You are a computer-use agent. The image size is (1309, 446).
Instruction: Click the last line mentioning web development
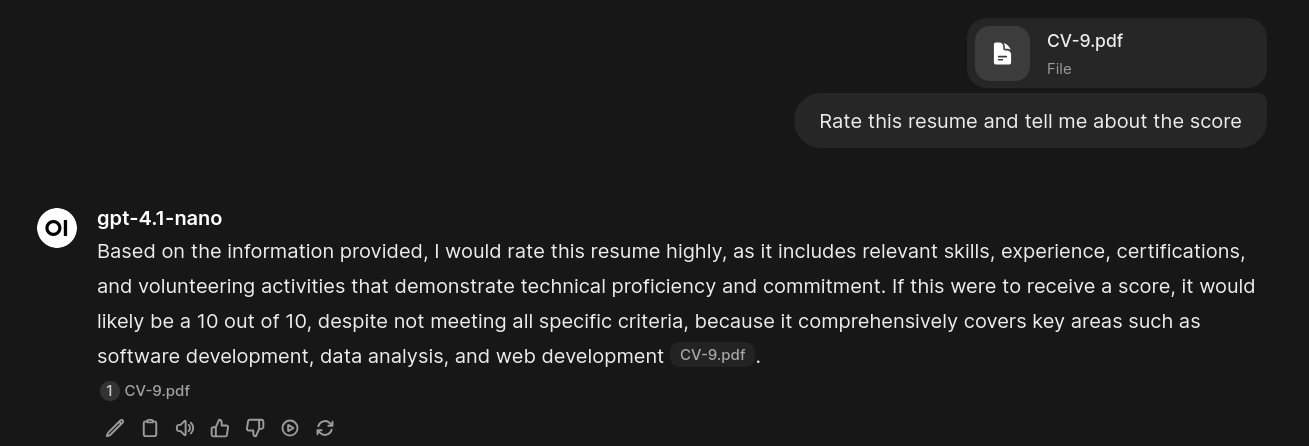point(380,356)
